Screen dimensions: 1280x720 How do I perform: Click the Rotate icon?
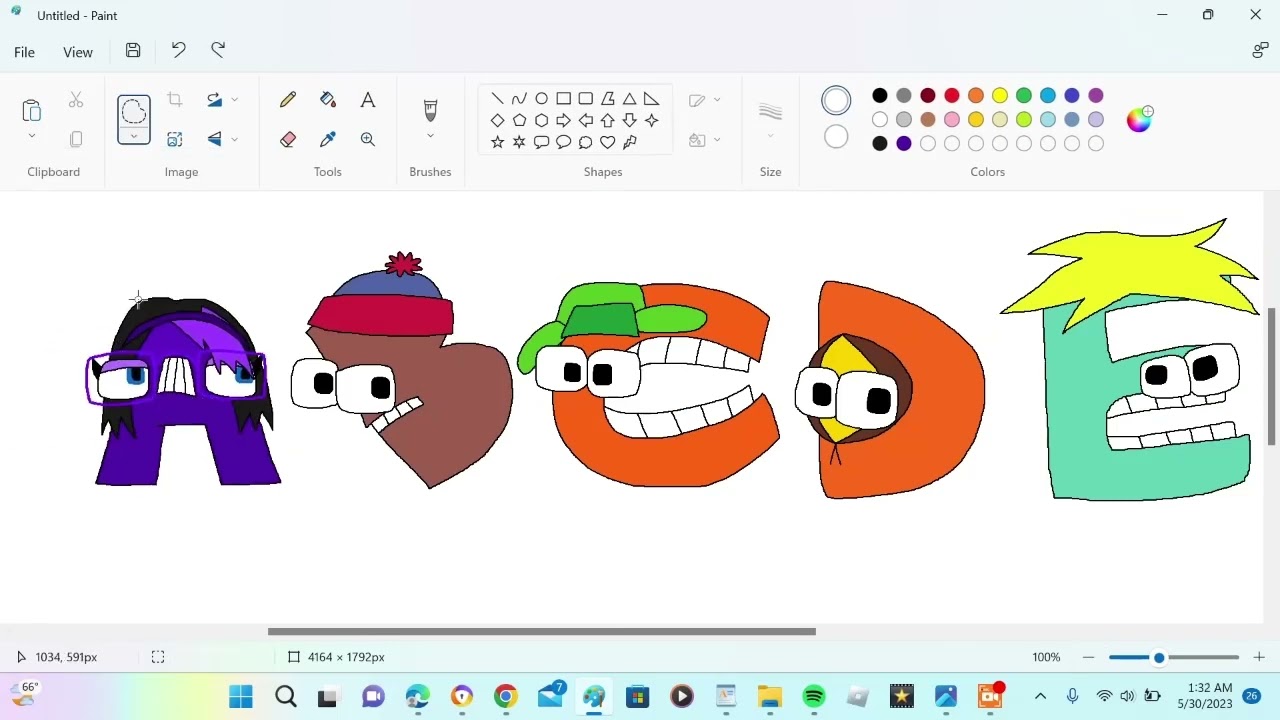pyautogui.click(x=214, y=100)
